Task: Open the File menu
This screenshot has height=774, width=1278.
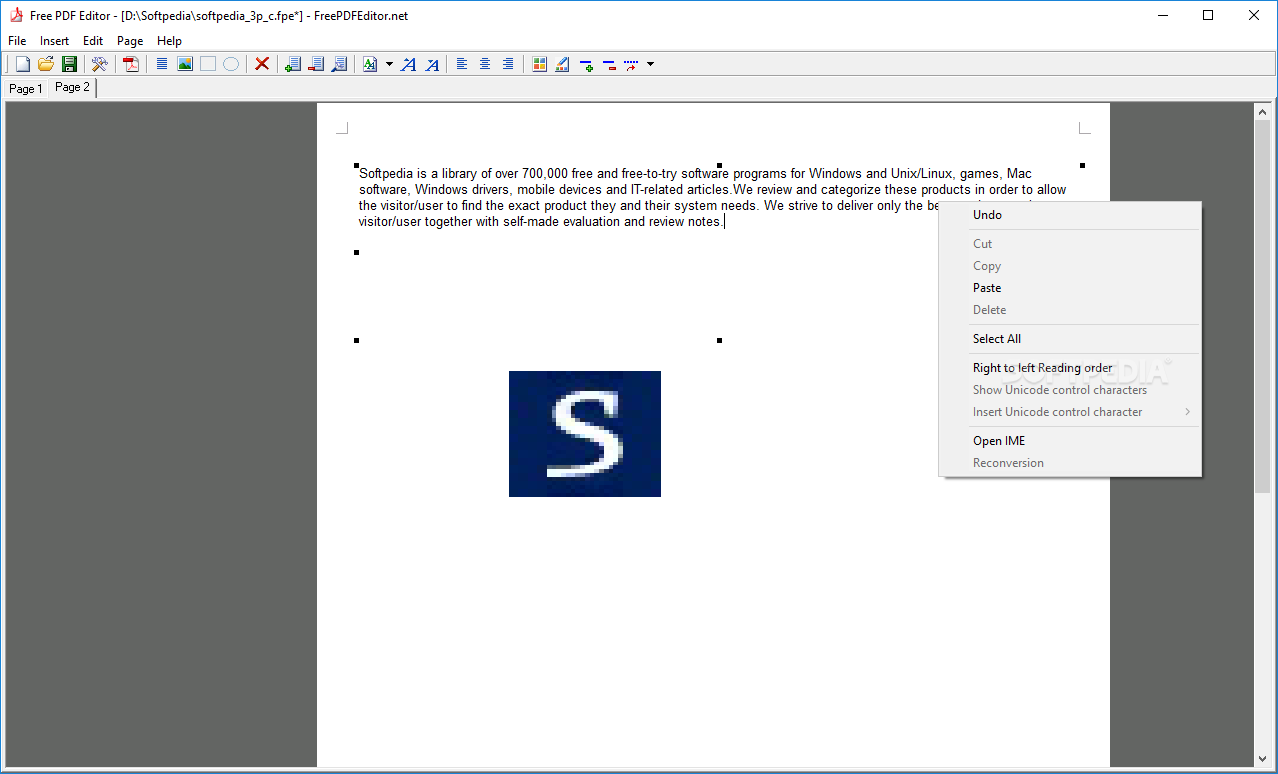Action: click(x=17, y=41)
